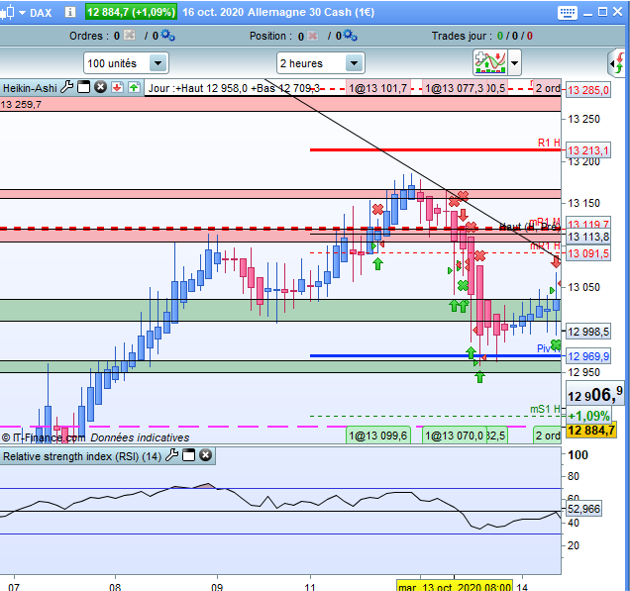Click the keyboard shortcuts icon in title bar
This screenshot has height=591, width=630.
[x=567, y=12]
